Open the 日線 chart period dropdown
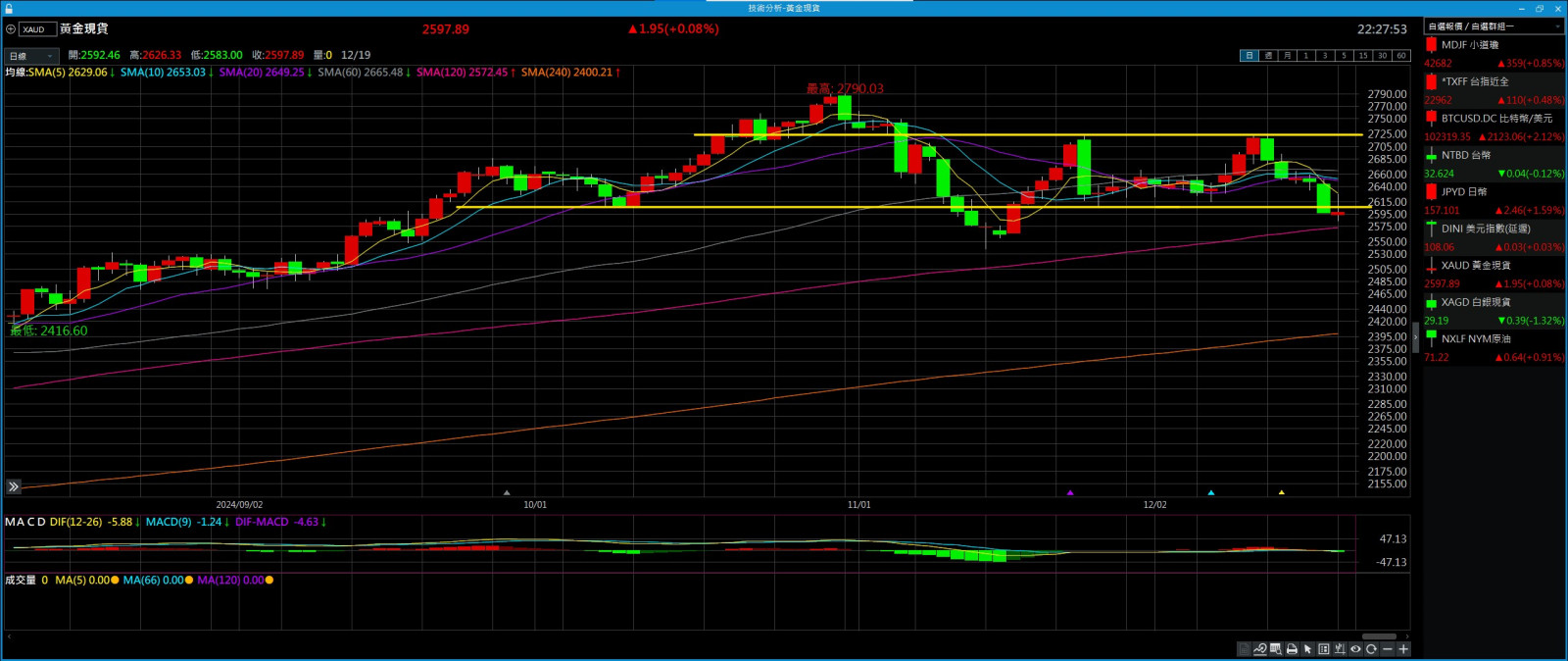 30,56
